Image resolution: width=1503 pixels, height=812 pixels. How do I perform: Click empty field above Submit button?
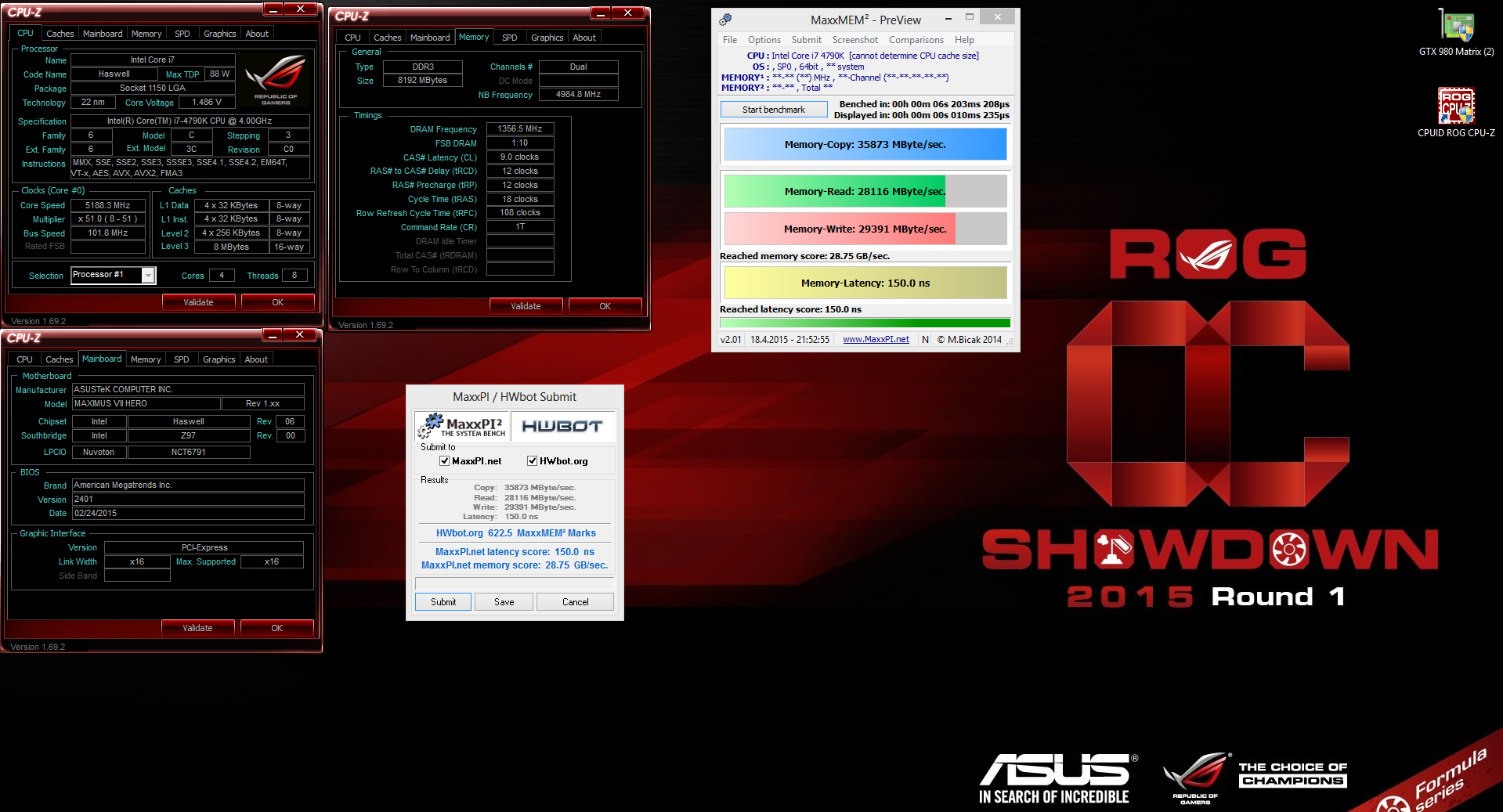tap(515, 583)
